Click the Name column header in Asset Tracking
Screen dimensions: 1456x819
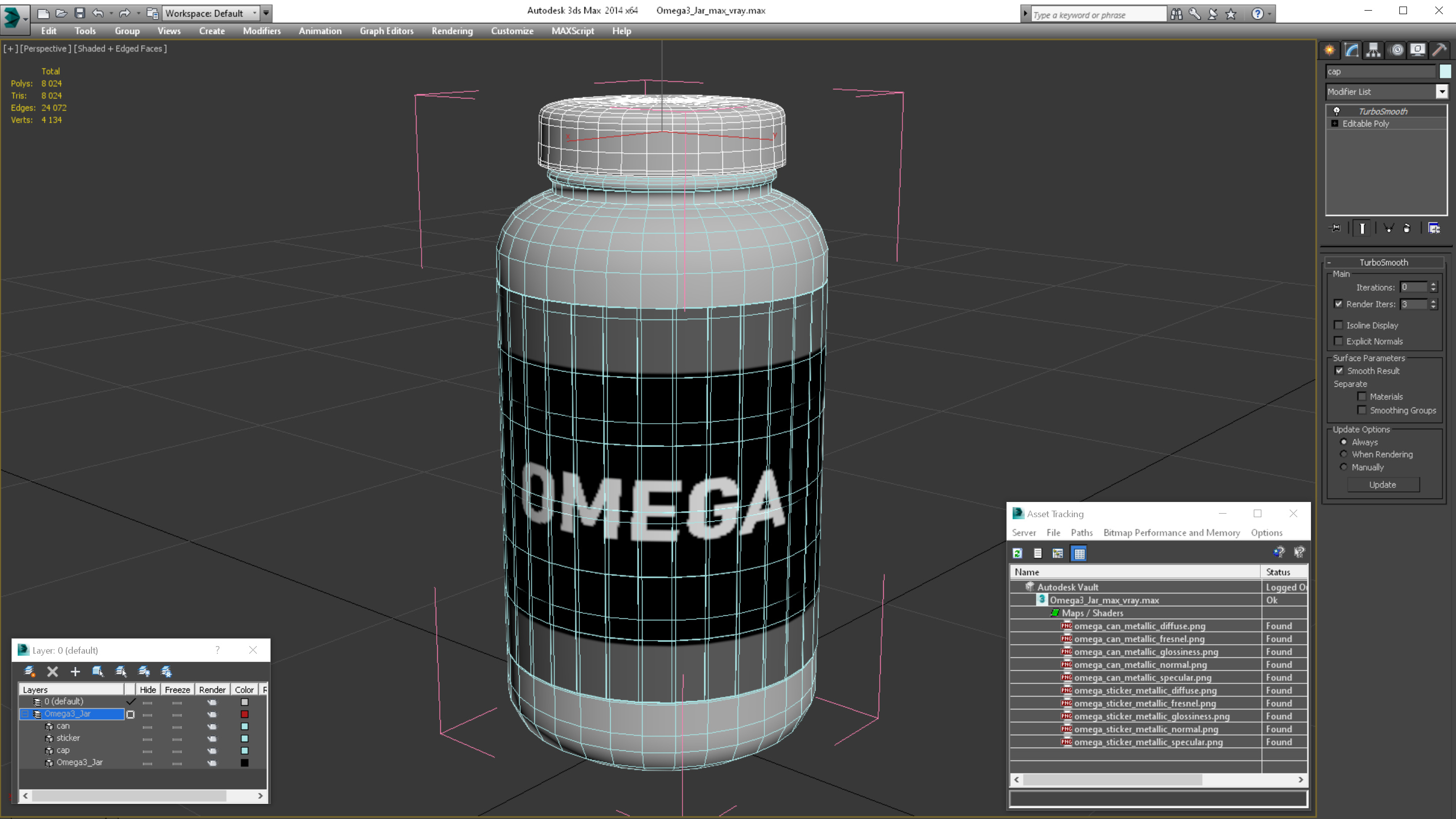pyautogui.click(x=1135, y=572)
